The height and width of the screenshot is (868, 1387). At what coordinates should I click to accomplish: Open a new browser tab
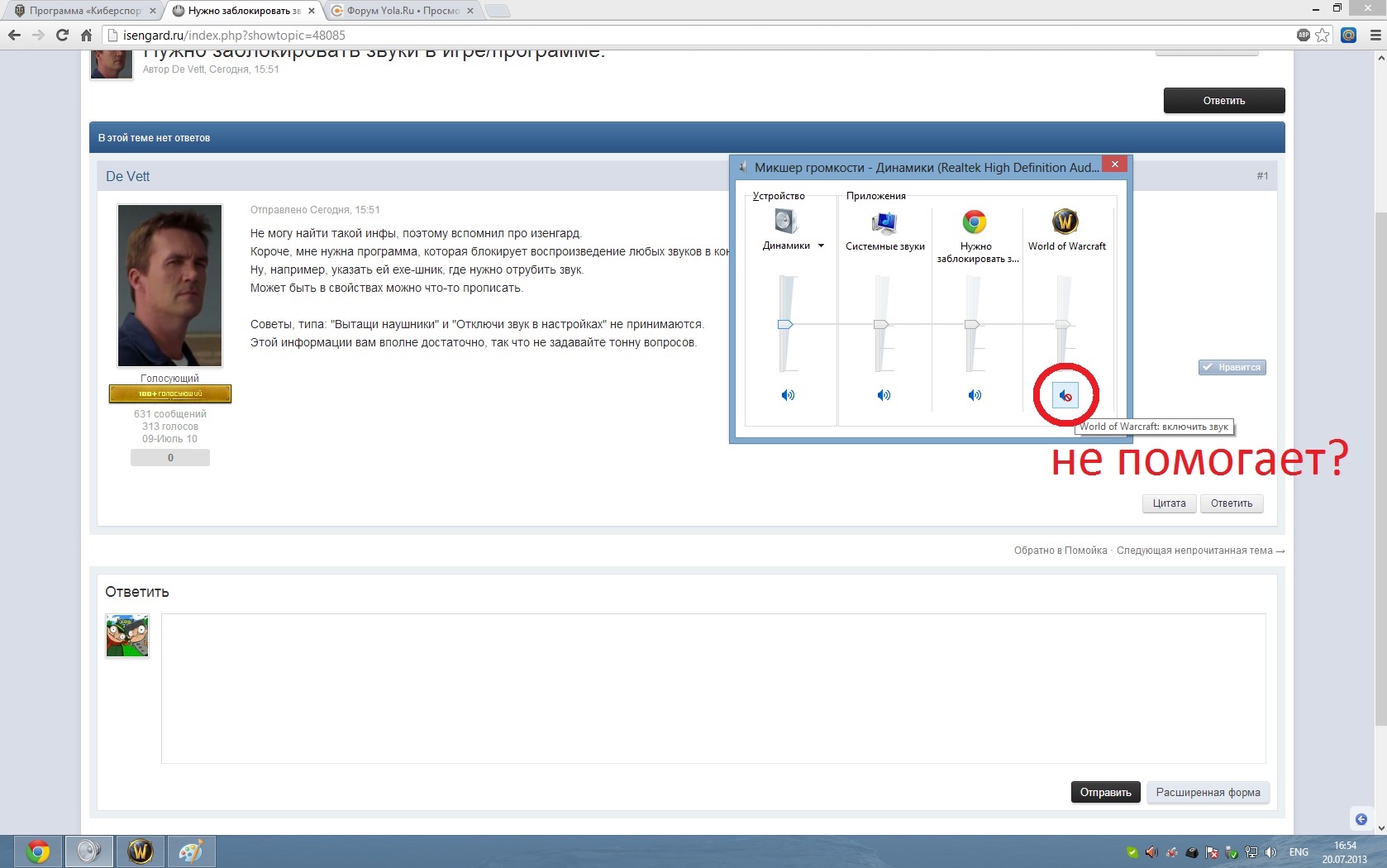(x=497, y=11)
